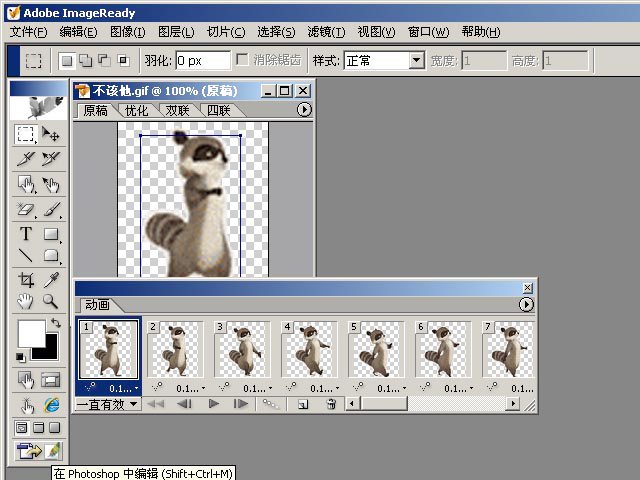Select the Type tool
The width and height of the screenshot is (640, 480).
(x=25, y=234)
